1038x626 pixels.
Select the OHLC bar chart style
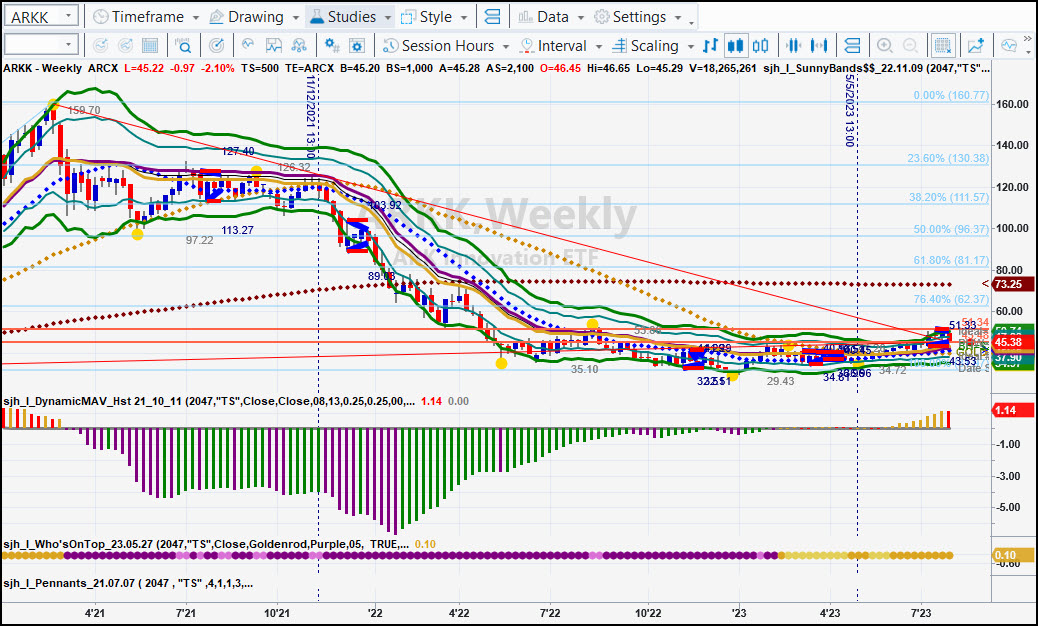click(x=710, y=45)
